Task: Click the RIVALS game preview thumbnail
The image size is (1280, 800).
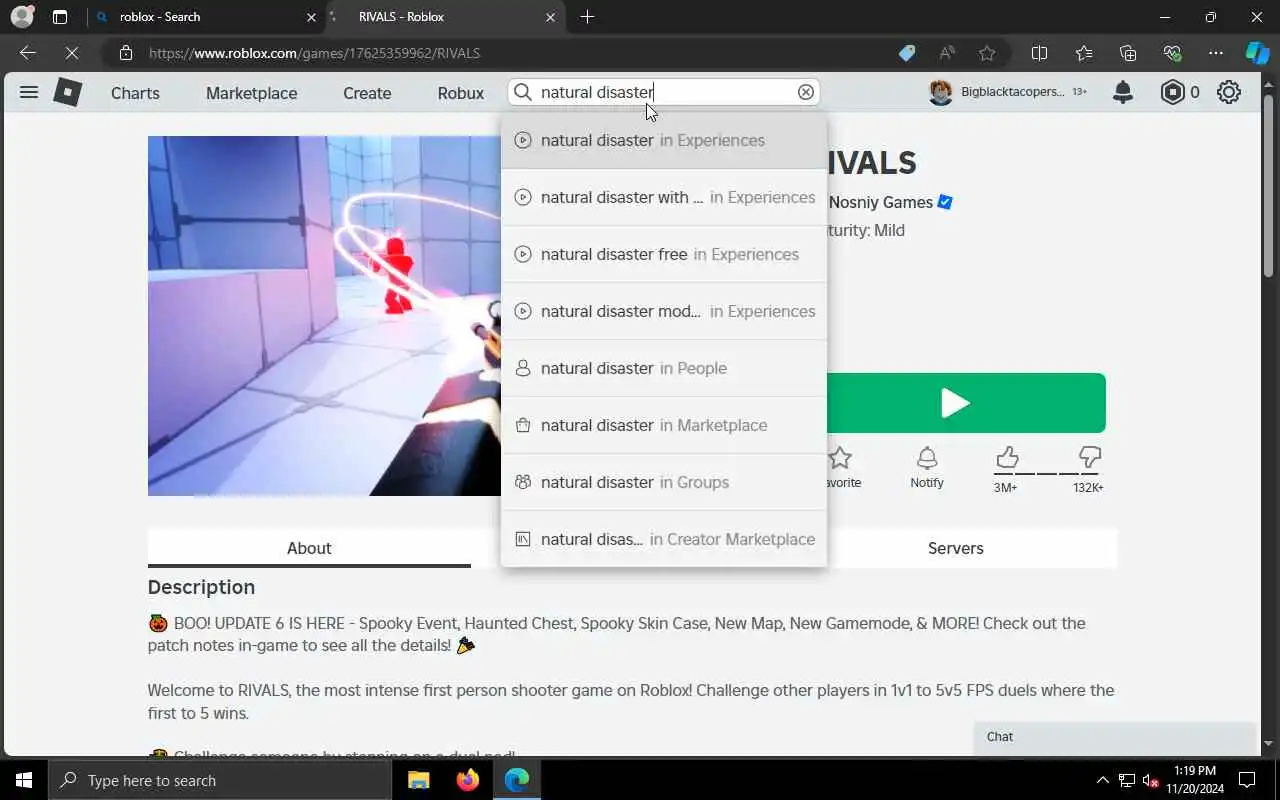Action: pyautogui.click(x=325, y=316)
